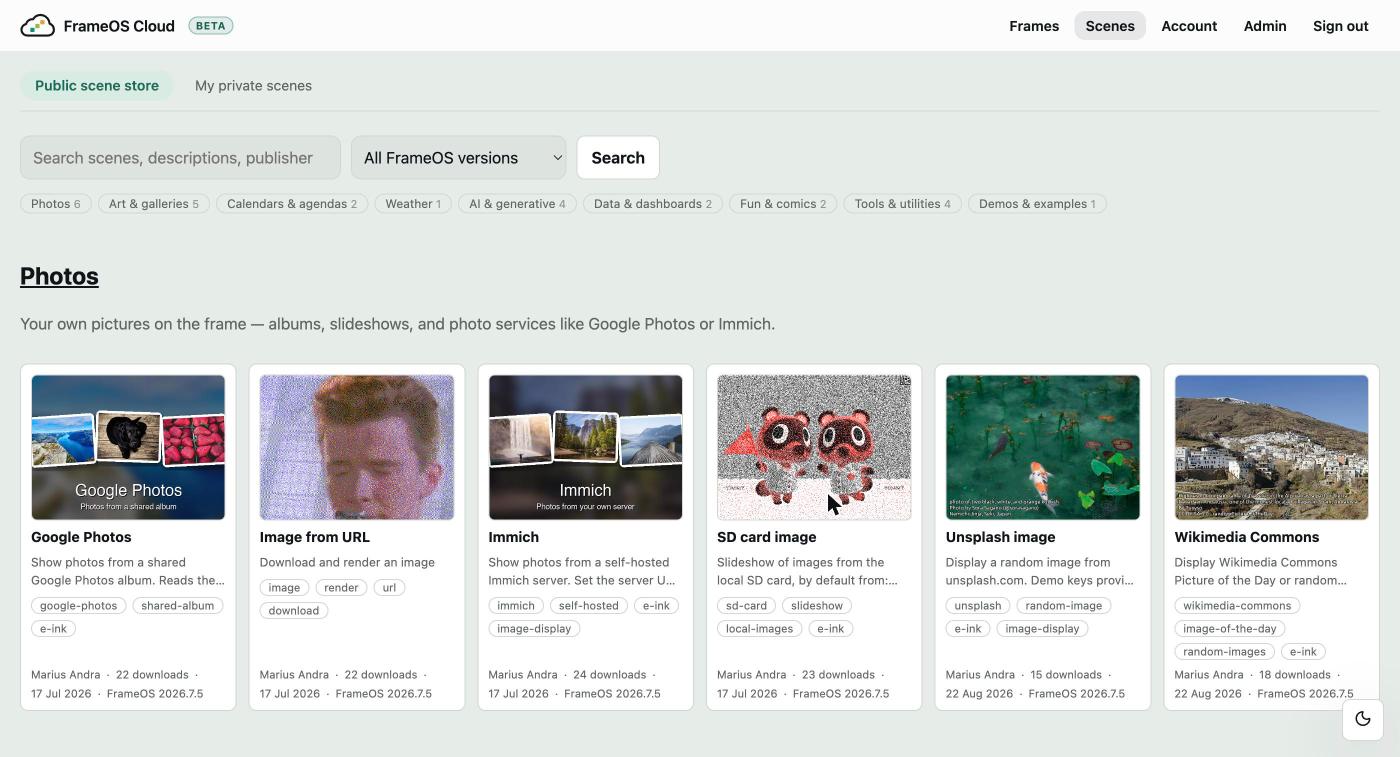Click the '15 downloads' text on Unsplash card

coord(1066,675)
